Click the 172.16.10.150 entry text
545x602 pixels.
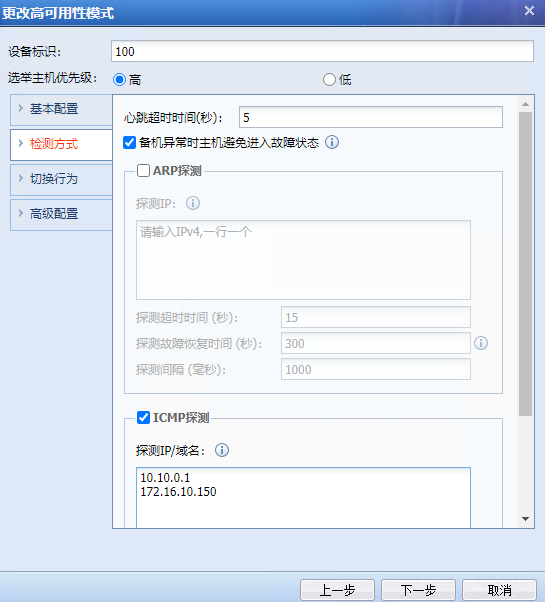(x=178, y=492)
